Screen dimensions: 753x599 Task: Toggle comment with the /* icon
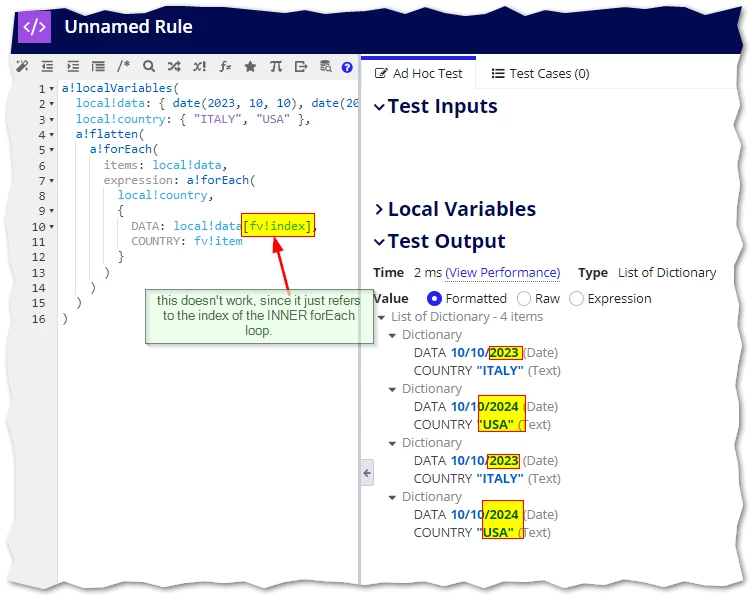123,66
